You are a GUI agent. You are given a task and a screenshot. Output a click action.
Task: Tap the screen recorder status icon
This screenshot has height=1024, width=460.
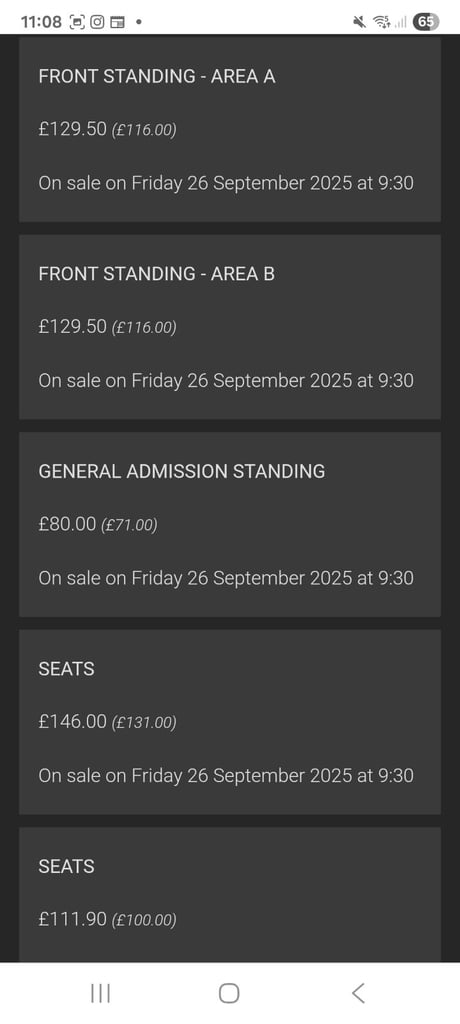click(76, 22)
